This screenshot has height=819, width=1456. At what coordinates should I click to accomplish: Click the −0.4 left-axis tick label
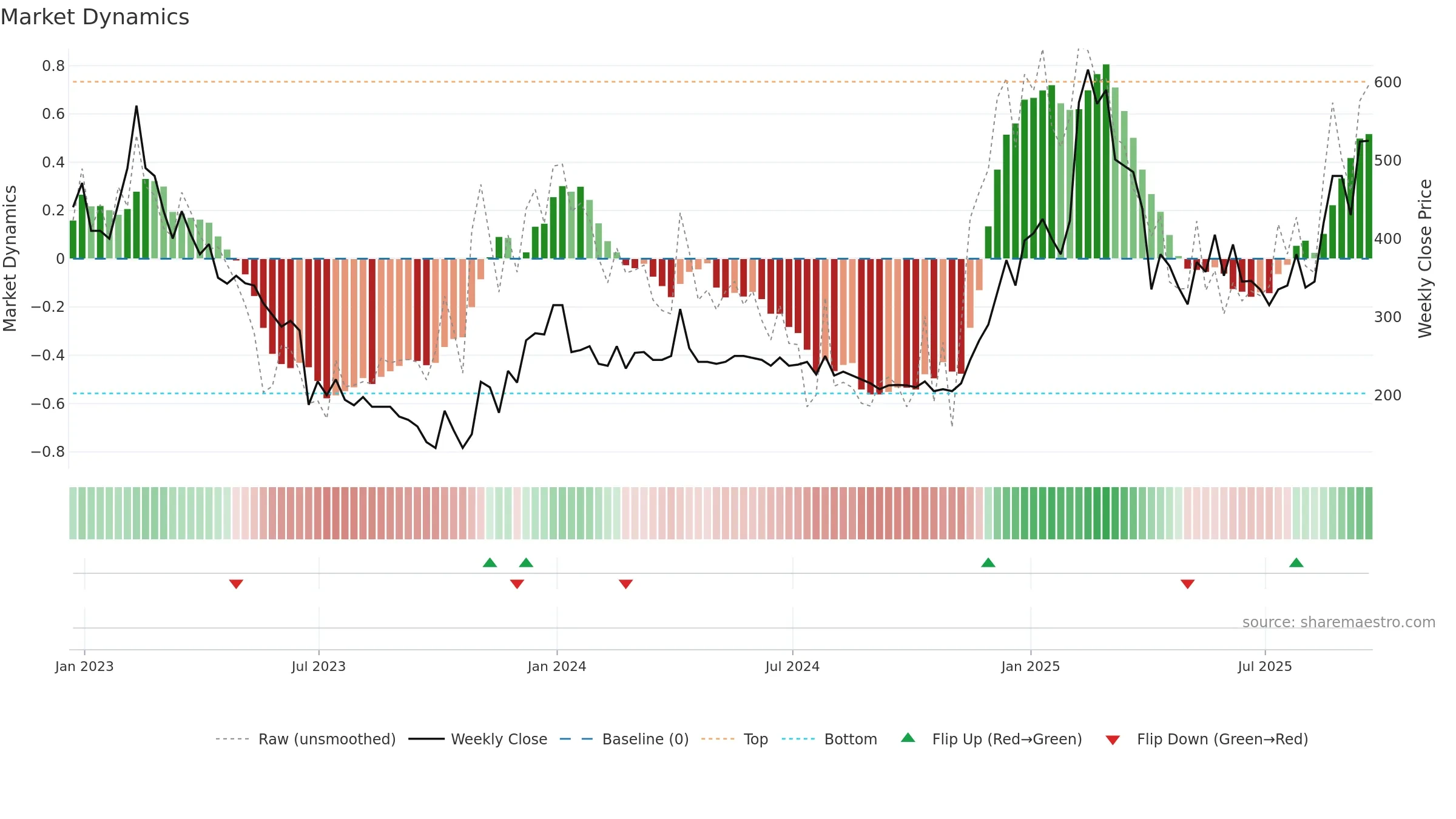pyautogui.click(x=48, y=356)
